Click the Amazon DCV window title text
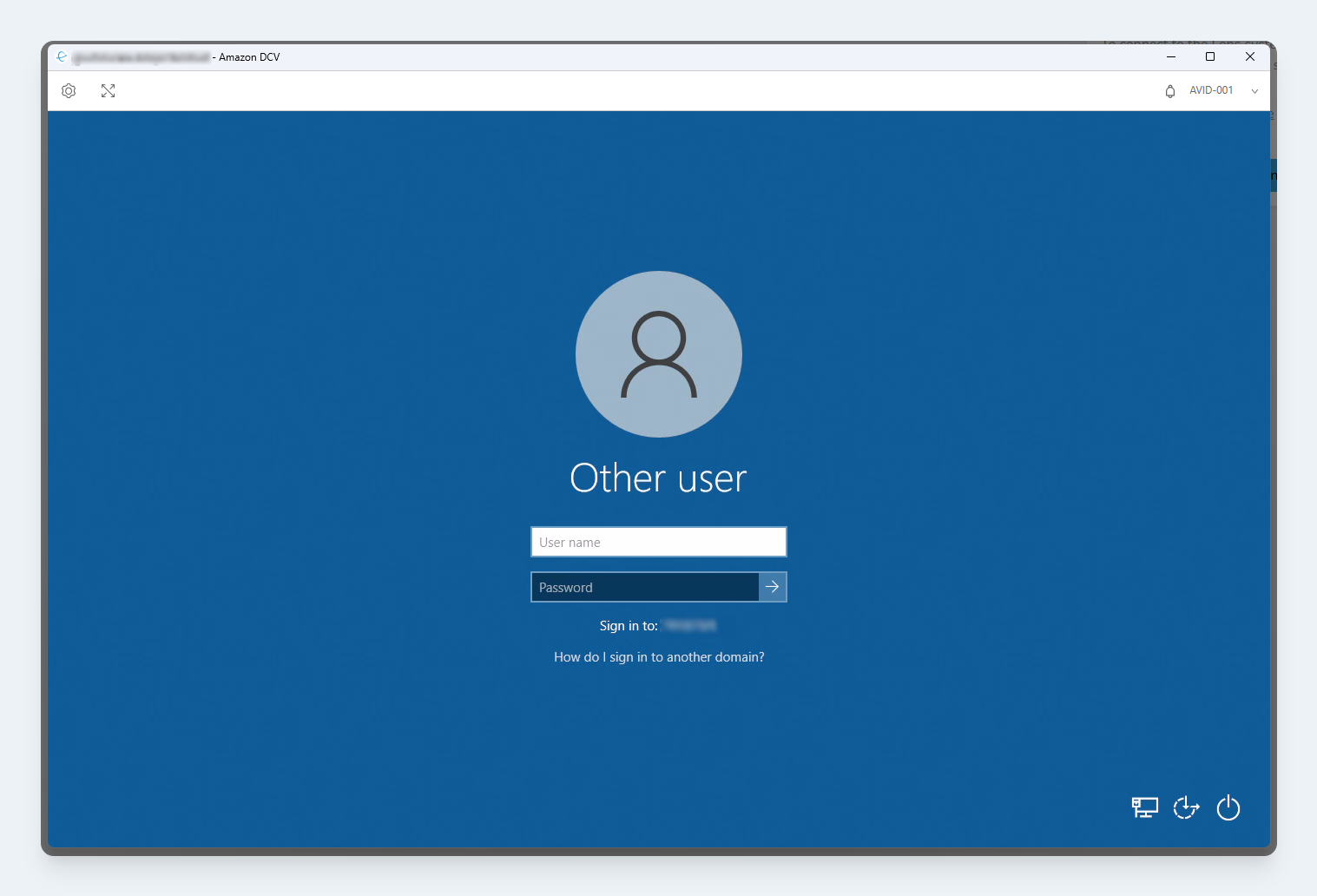 [248, 57]
